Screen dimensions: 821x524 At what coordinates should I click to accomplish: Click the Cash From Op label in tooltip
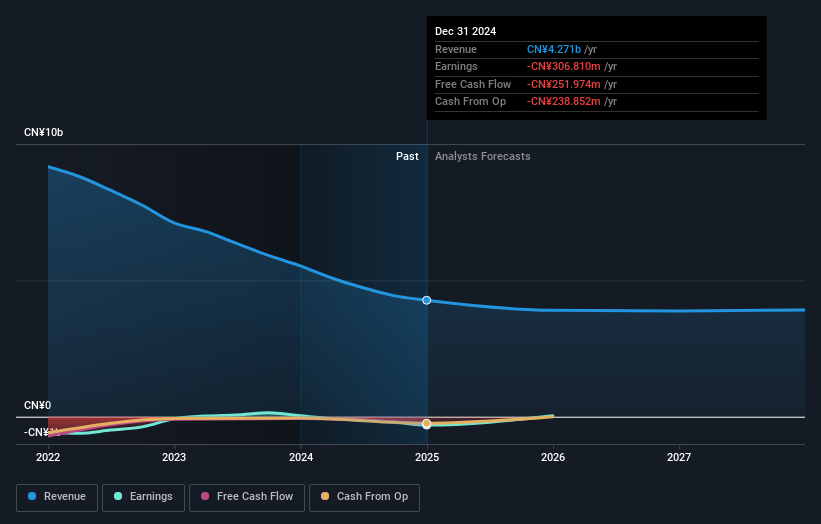[x=471, y=102]
